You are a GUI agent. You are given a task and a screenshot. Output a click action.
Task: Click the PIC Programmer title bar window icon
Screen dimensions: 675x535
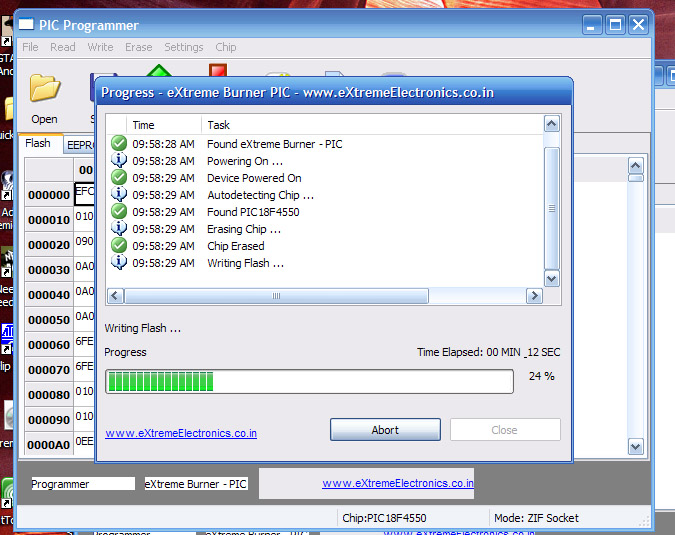pyautogui.click(x=26, y=24)
